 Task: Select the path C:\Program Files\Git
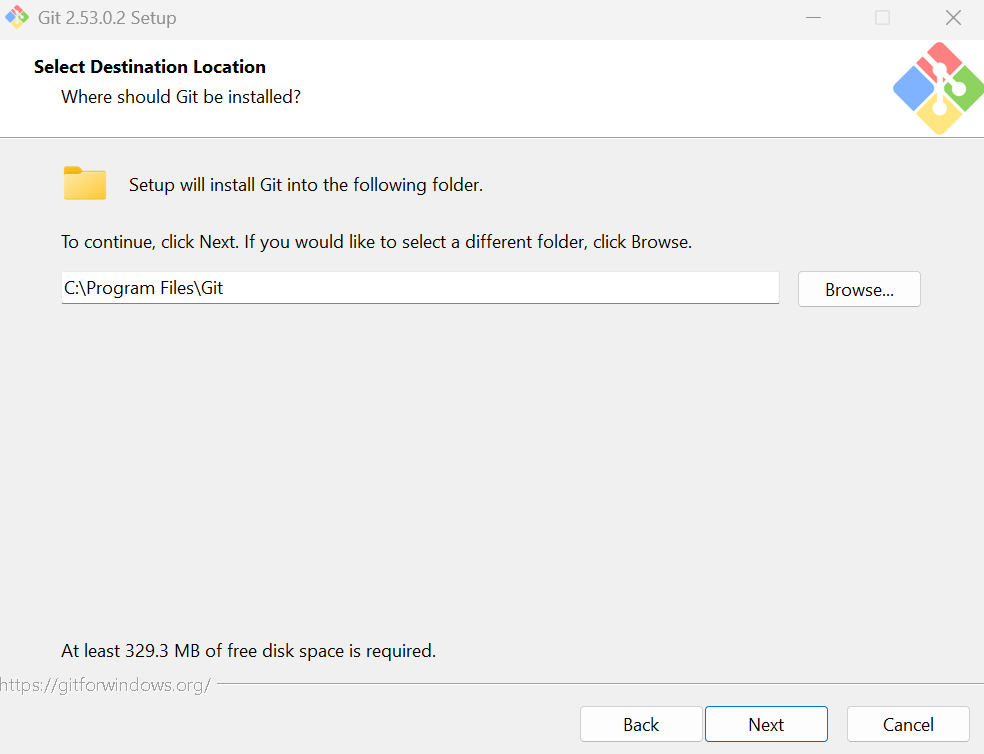145,287
